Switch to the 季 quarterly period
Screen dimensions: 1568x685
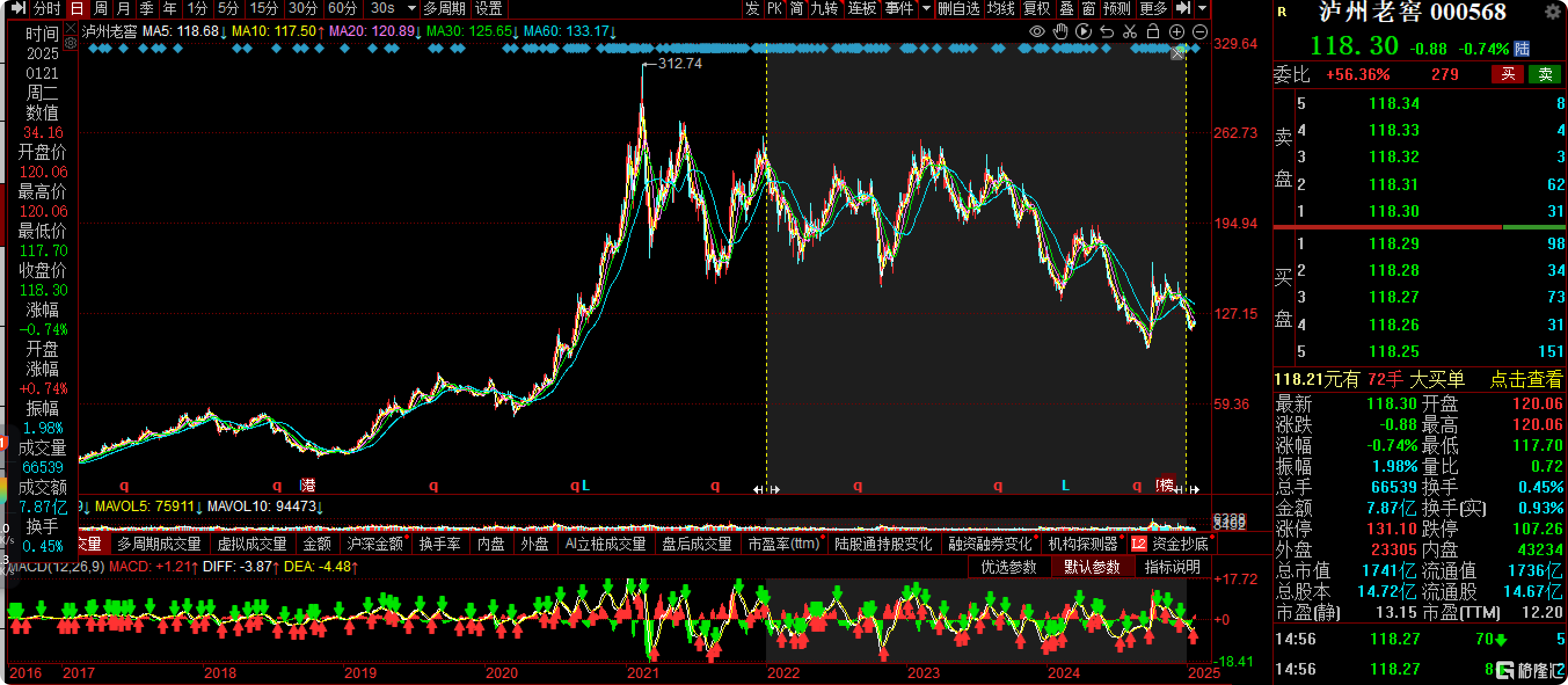pyautogui.click(x=147, y=8)
